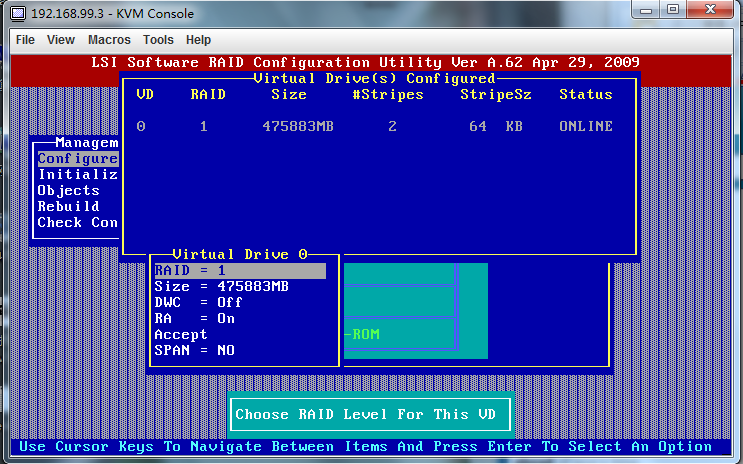Select Configure in Management menu
This screenshot has height=464, width=743.
[x=78, y=159]
